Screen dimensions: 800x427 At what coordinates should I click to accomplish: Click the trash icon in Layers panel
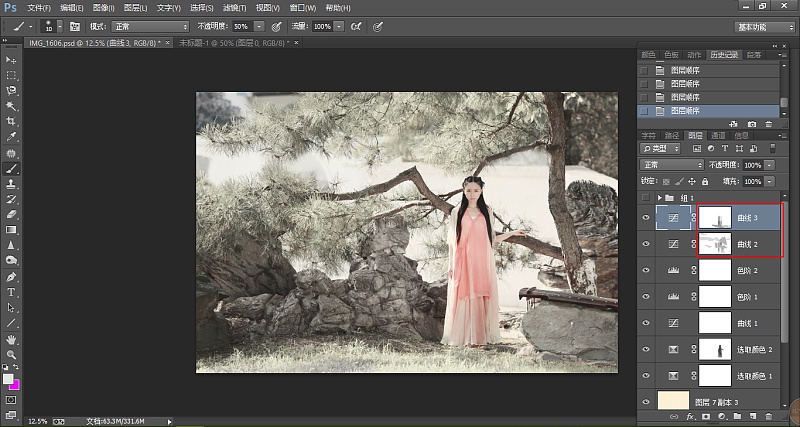coord(769,416)
